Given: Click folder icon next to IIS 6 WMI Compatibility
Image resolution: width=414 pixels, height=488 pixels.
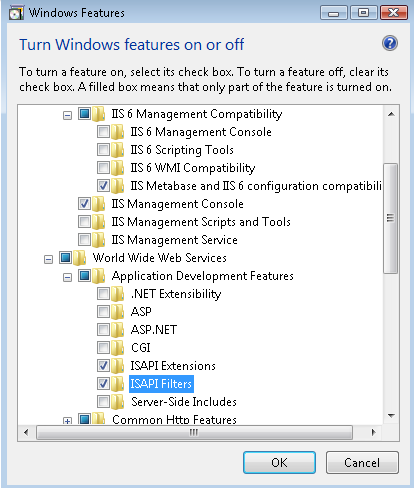Looking at the screenshot, I should point(118,168).
